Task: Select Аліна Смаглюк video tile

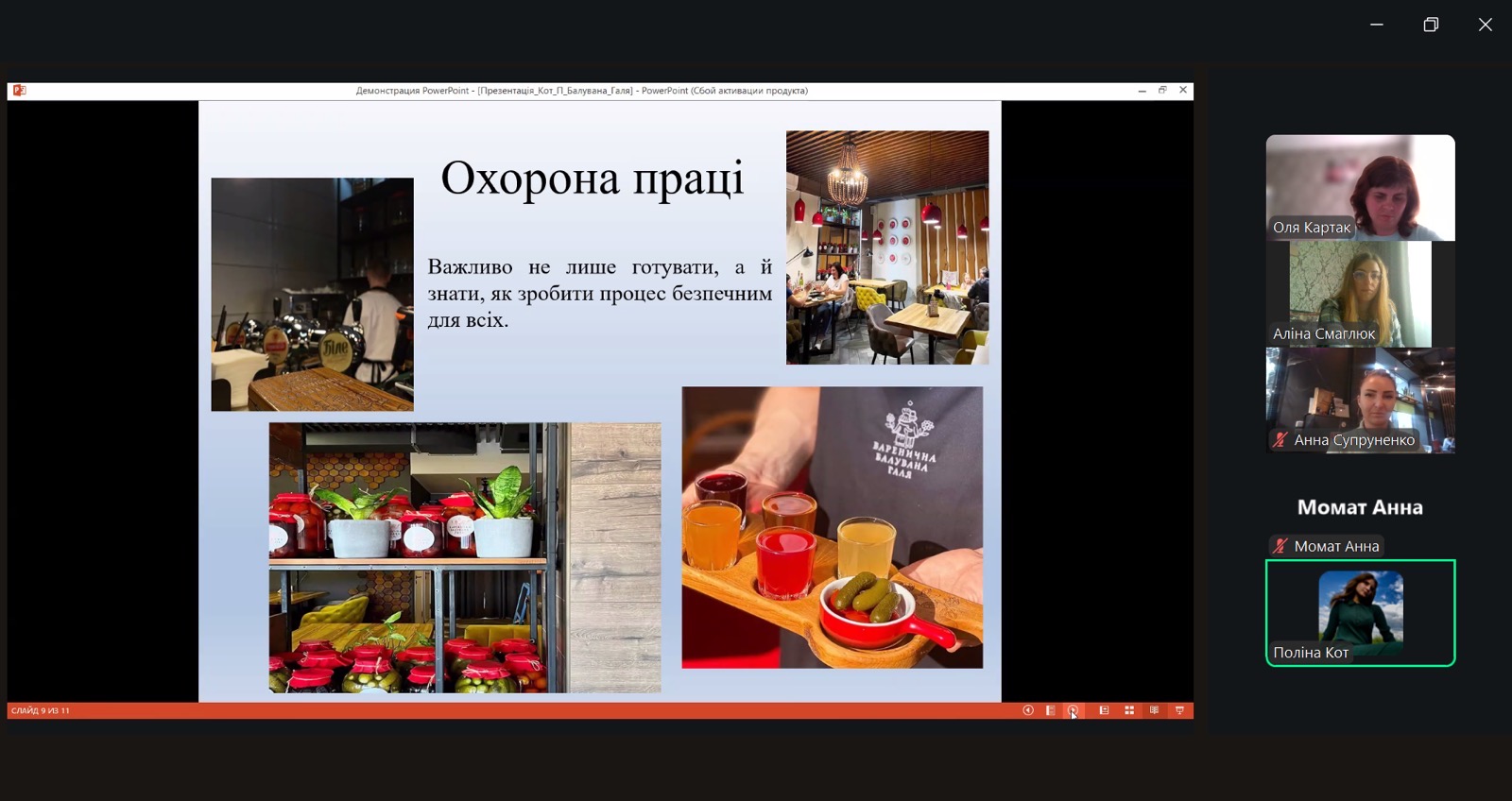Action: tap(1360, 294)
